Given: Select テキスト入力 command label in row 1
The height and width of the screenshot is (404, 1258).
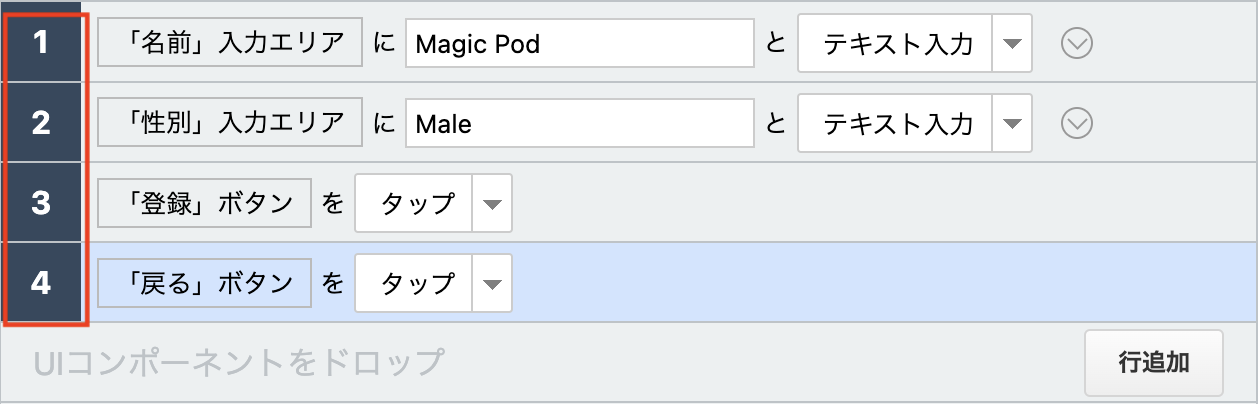Looking at the screenshot, I should coord(896,43).
